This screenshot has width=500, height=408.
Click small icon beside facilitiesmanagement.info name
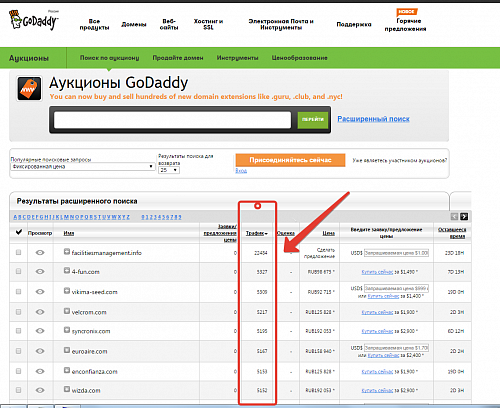(x=67, y=251)
